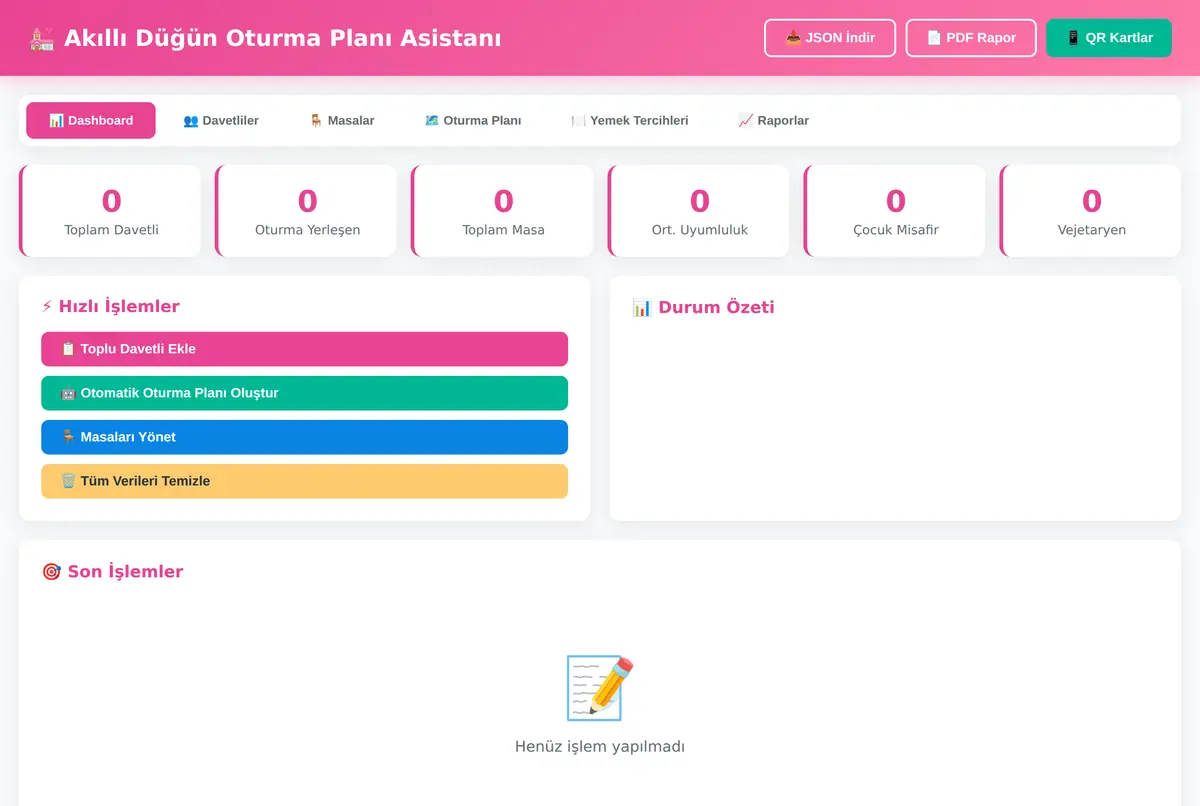Click the notepad pencil empty-state icon

(x=600, y=688)
